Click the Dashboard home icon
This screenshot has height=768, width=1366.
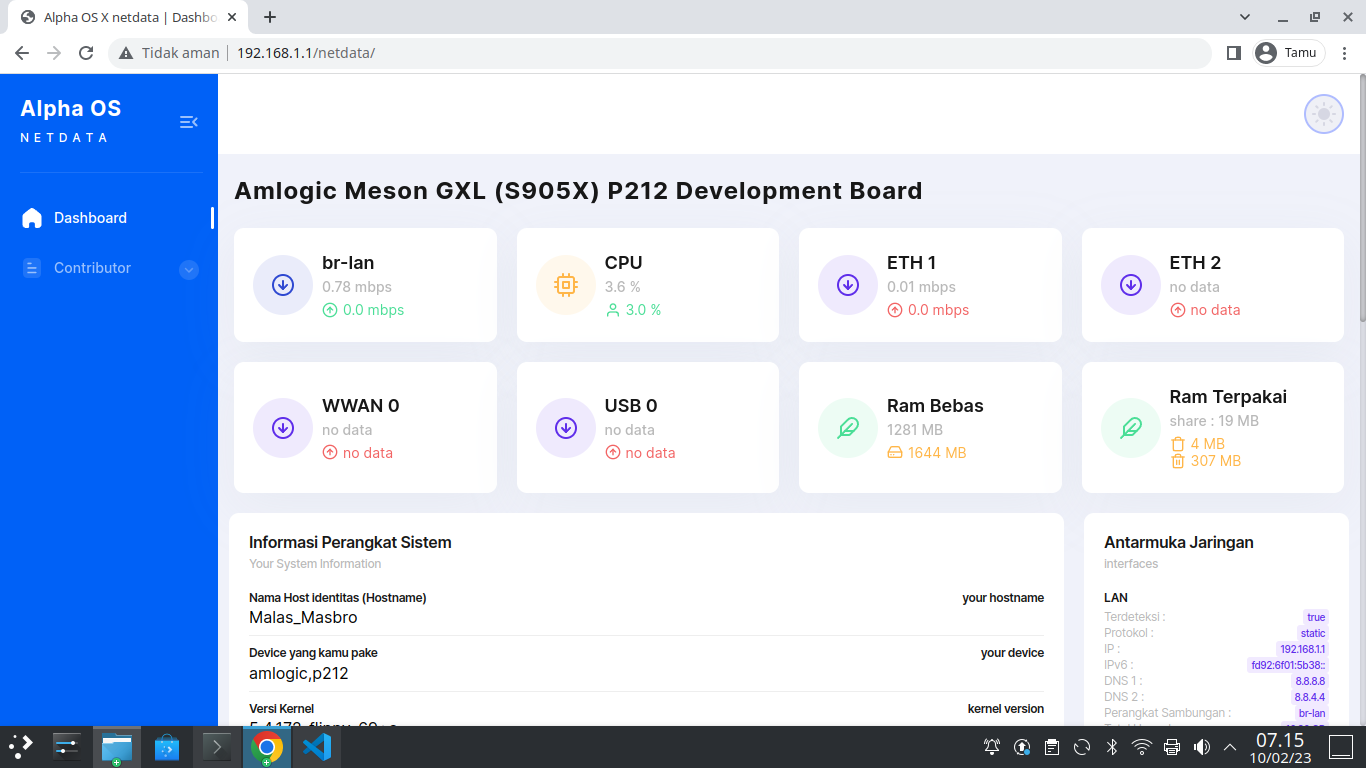(32, 218)
